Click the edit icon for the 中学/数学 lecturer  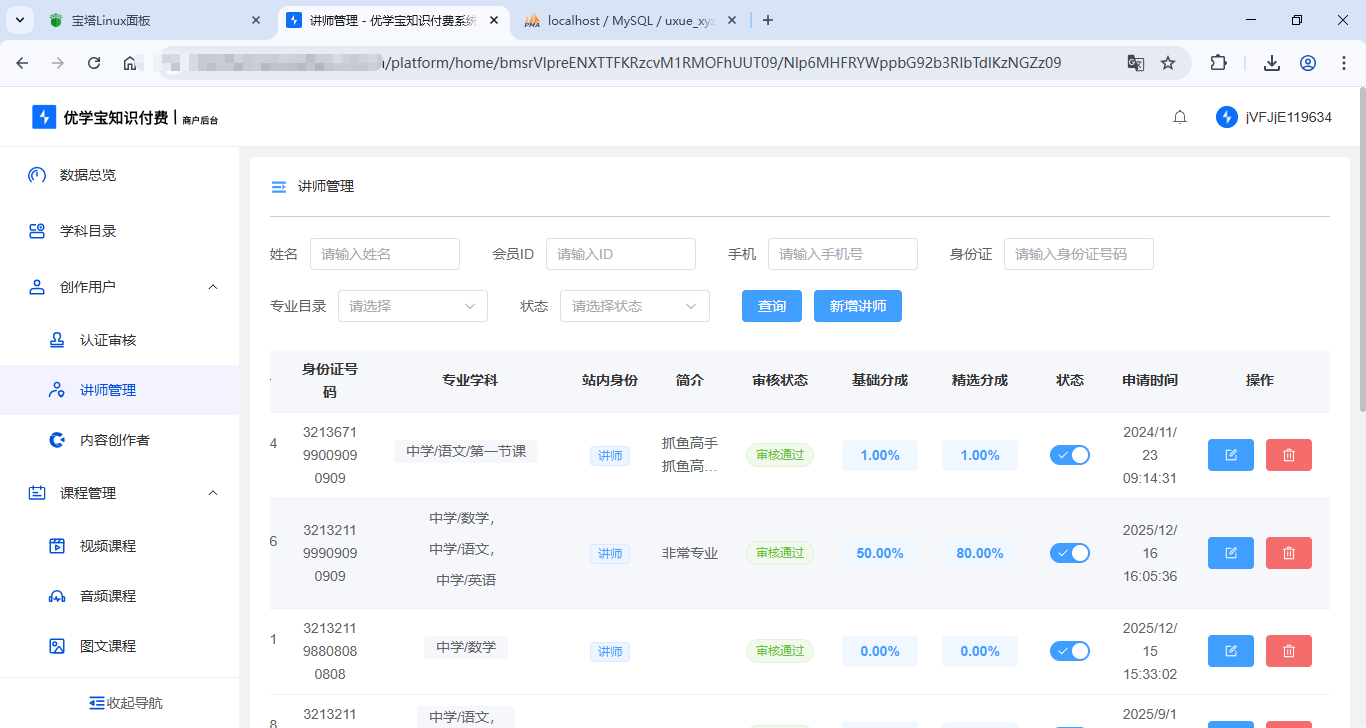pos(1230,651)
